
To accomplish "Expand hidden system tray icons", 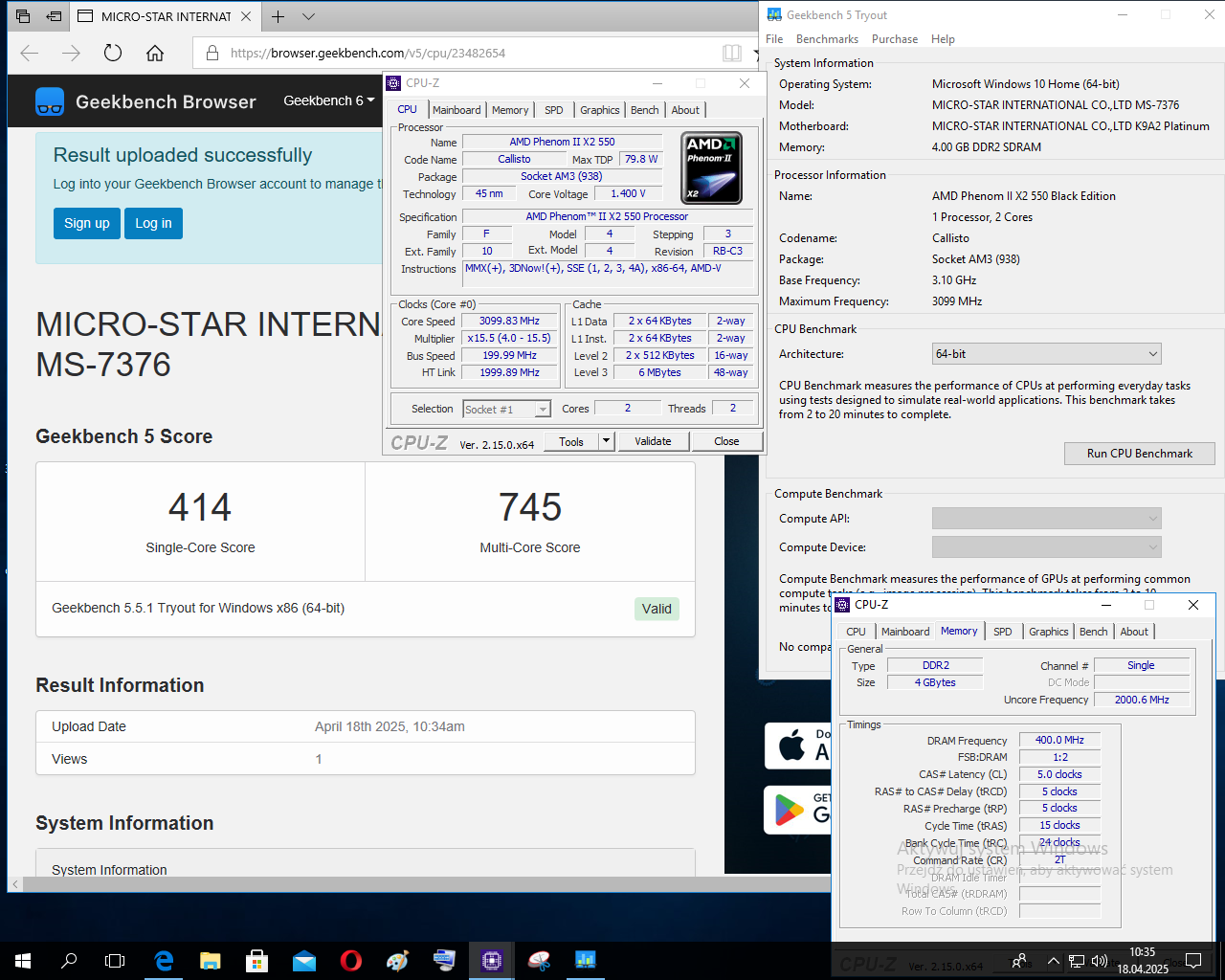I will coord(1054,961).
